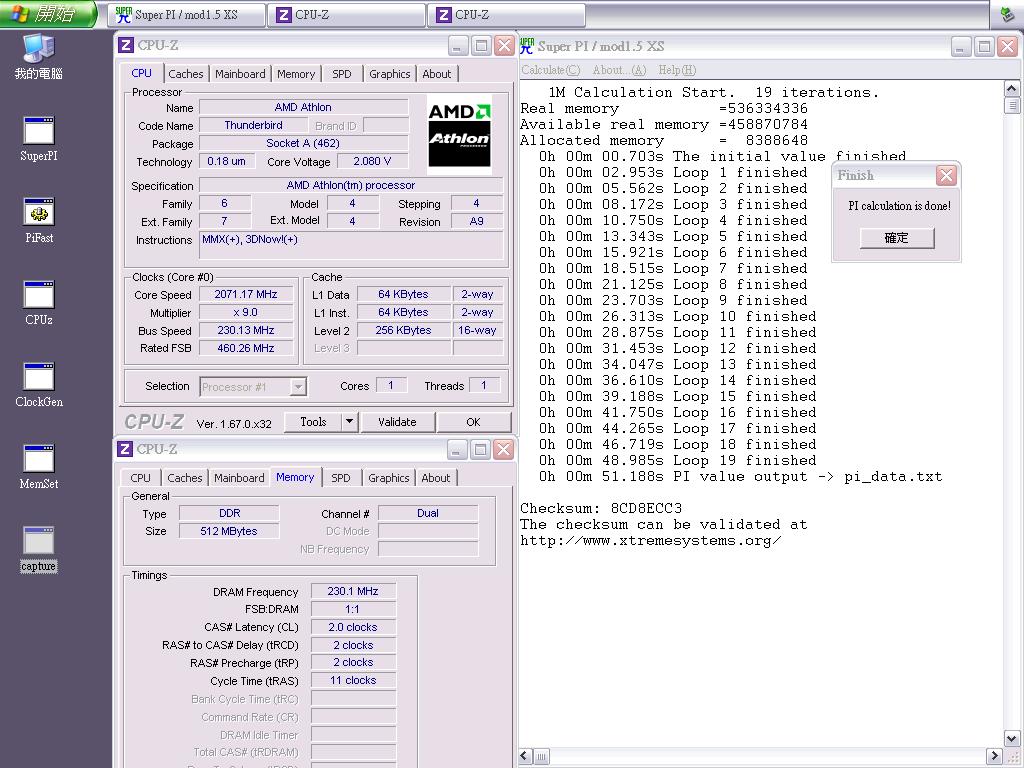Click the Windows Start button
Viewport: 1024px width, 768px height.
point(48,14)
